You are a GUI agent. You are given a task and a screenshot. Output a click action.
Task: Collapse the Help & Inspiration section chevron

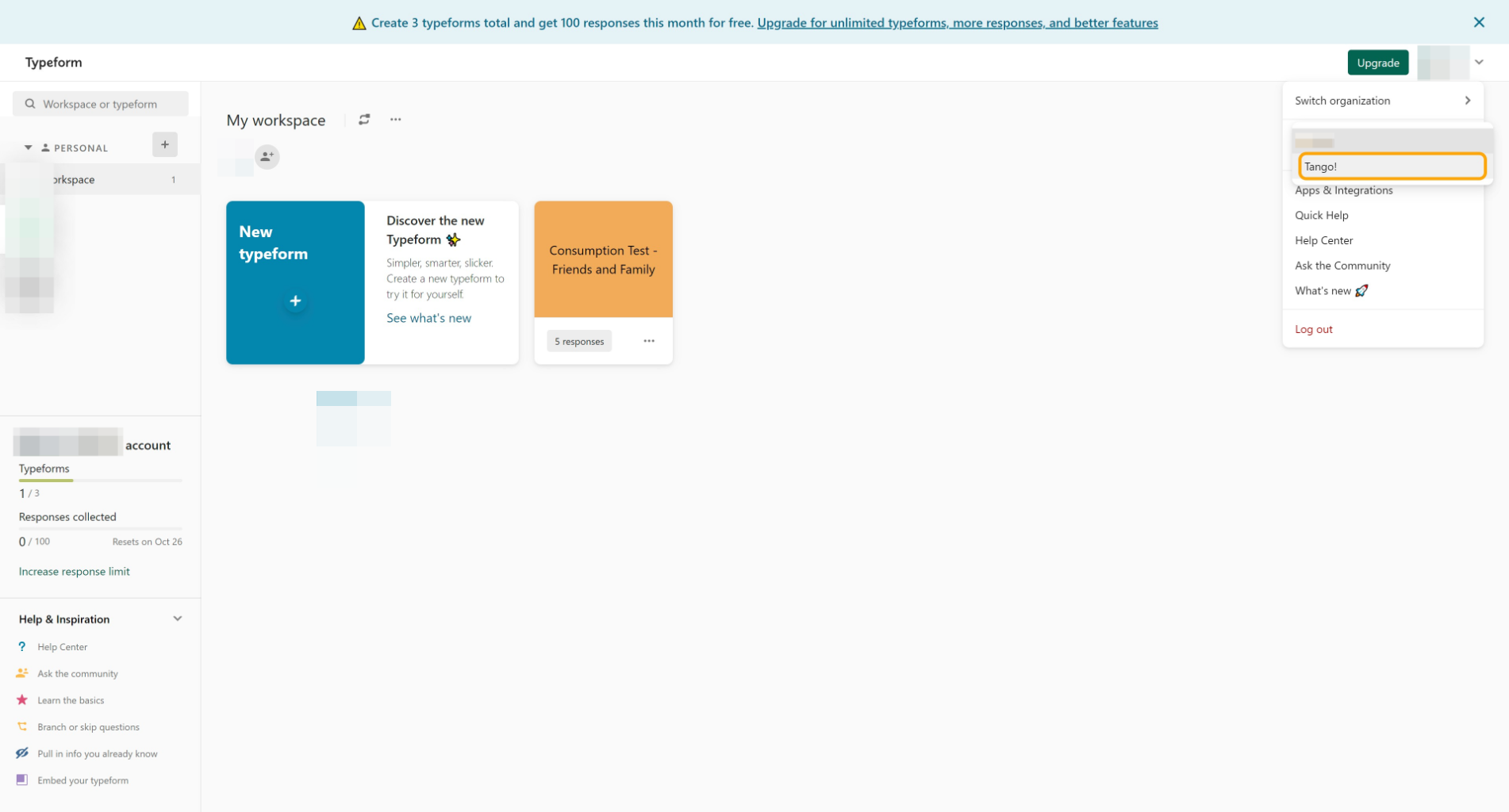[178, 619]
